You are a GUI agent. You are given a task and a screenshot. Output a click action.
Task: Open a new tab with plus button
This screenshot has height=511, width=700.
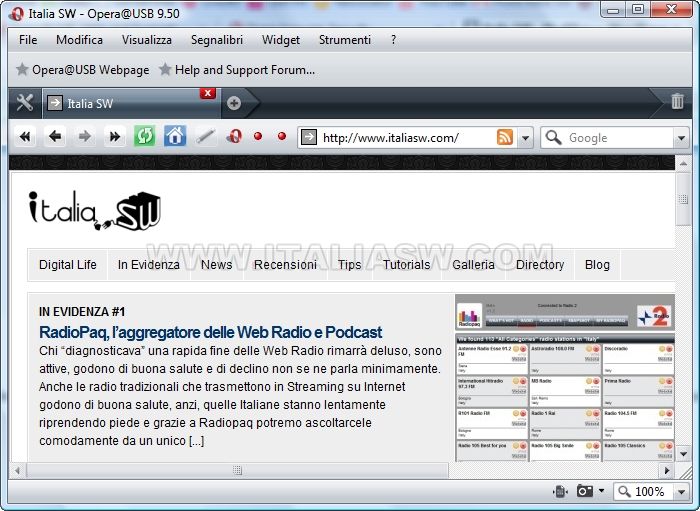click(234, 103)
